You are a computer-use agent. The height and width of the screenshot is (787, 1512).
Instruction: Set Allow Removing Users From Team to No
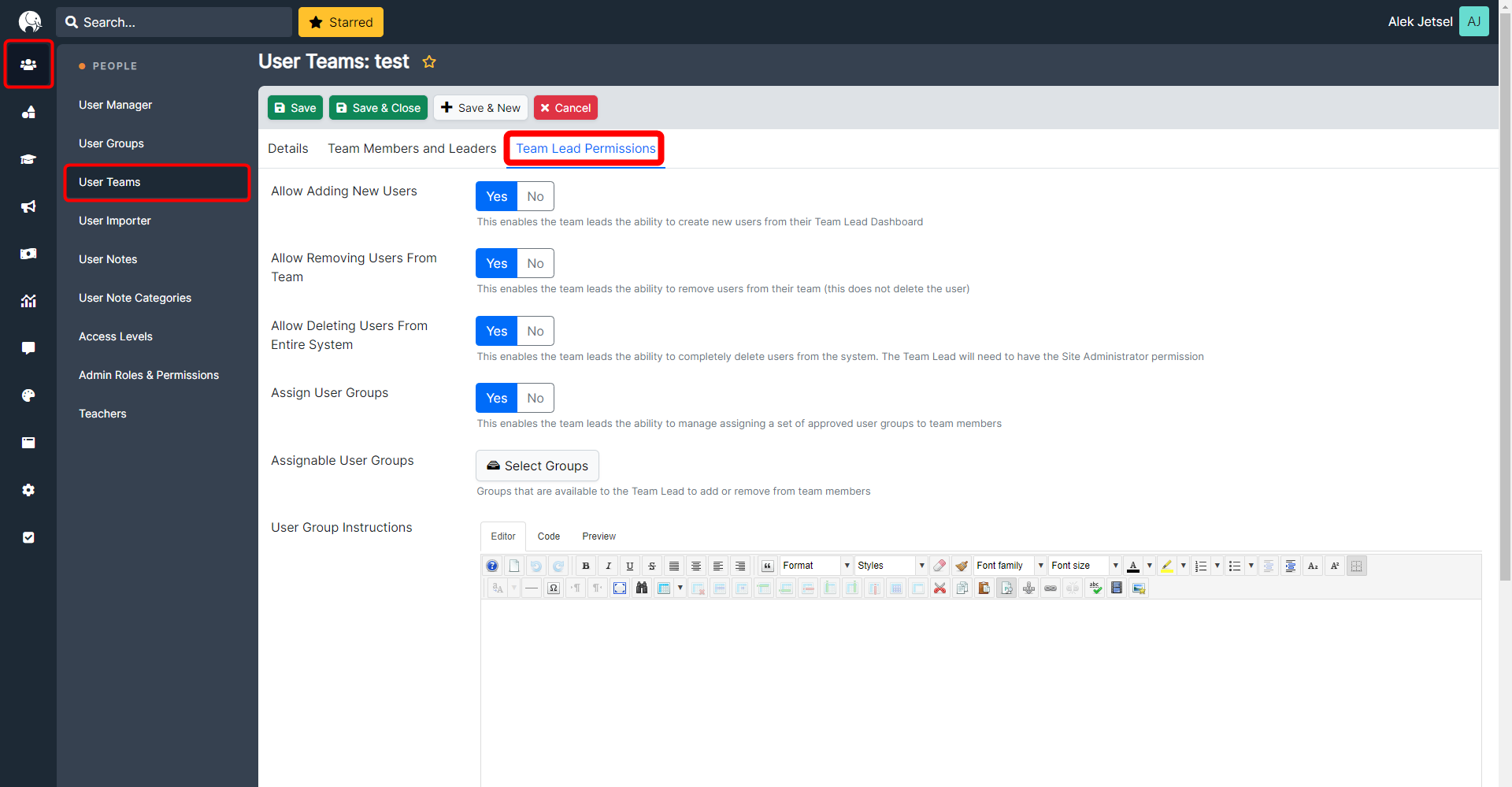(x=535, y=263)
